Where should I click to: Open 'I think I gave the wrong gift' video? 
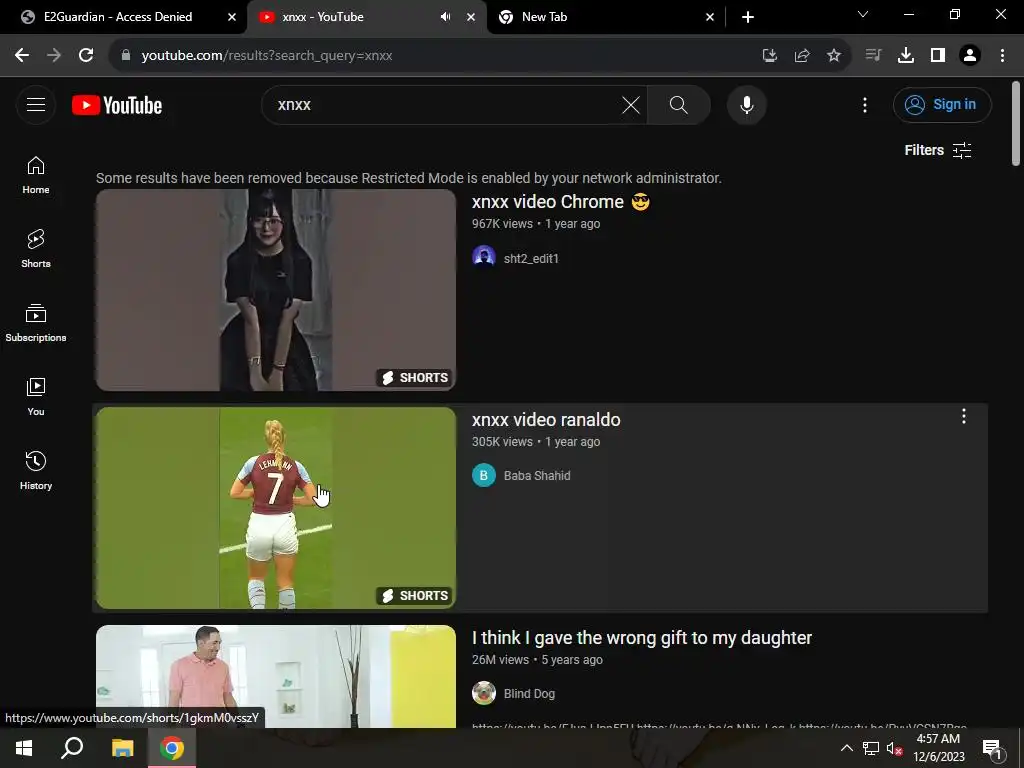[x=642, y=638]
